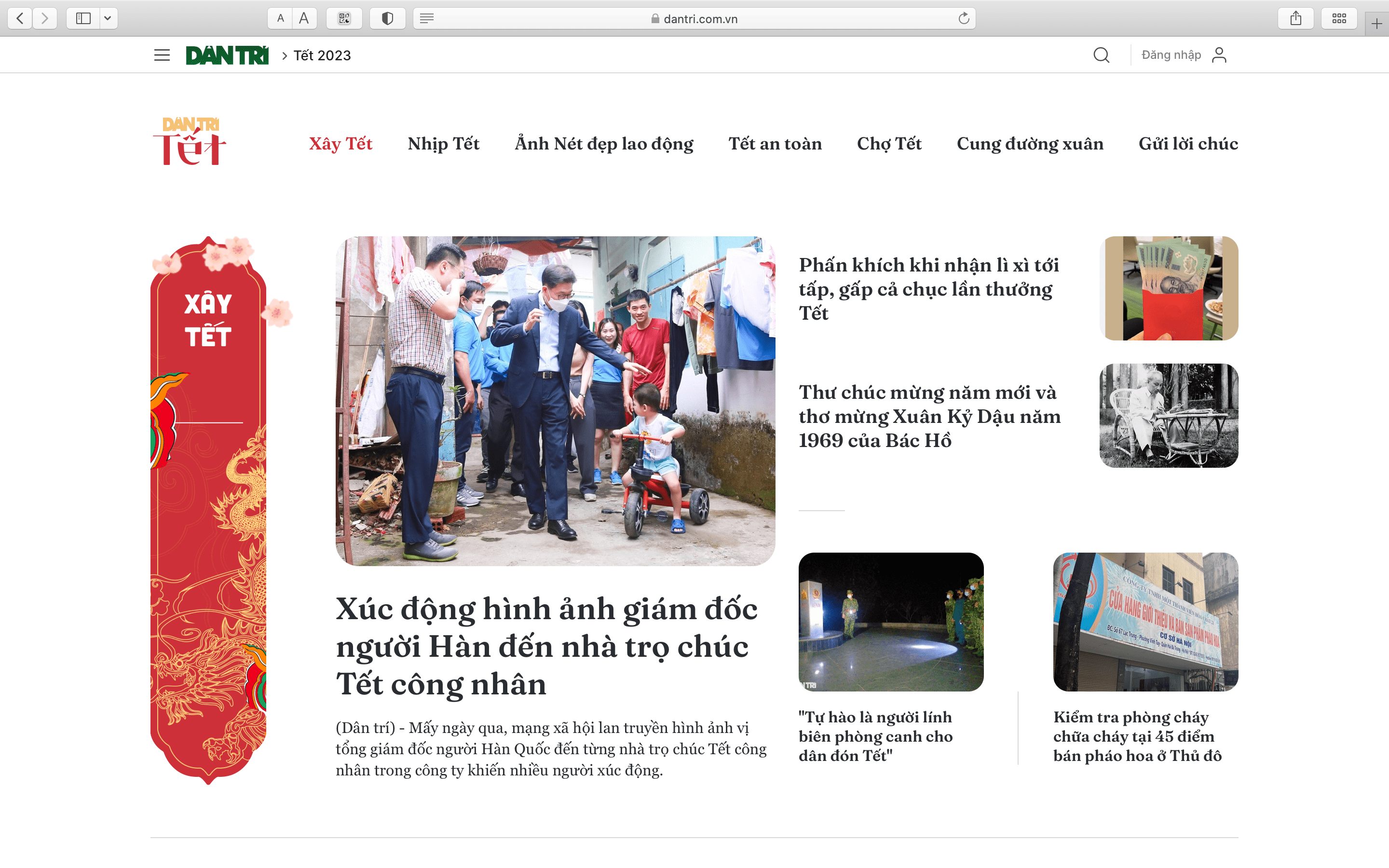Show the tab overview grid icon
This screenshot has width=1389, height=868.
[1338, 18]
